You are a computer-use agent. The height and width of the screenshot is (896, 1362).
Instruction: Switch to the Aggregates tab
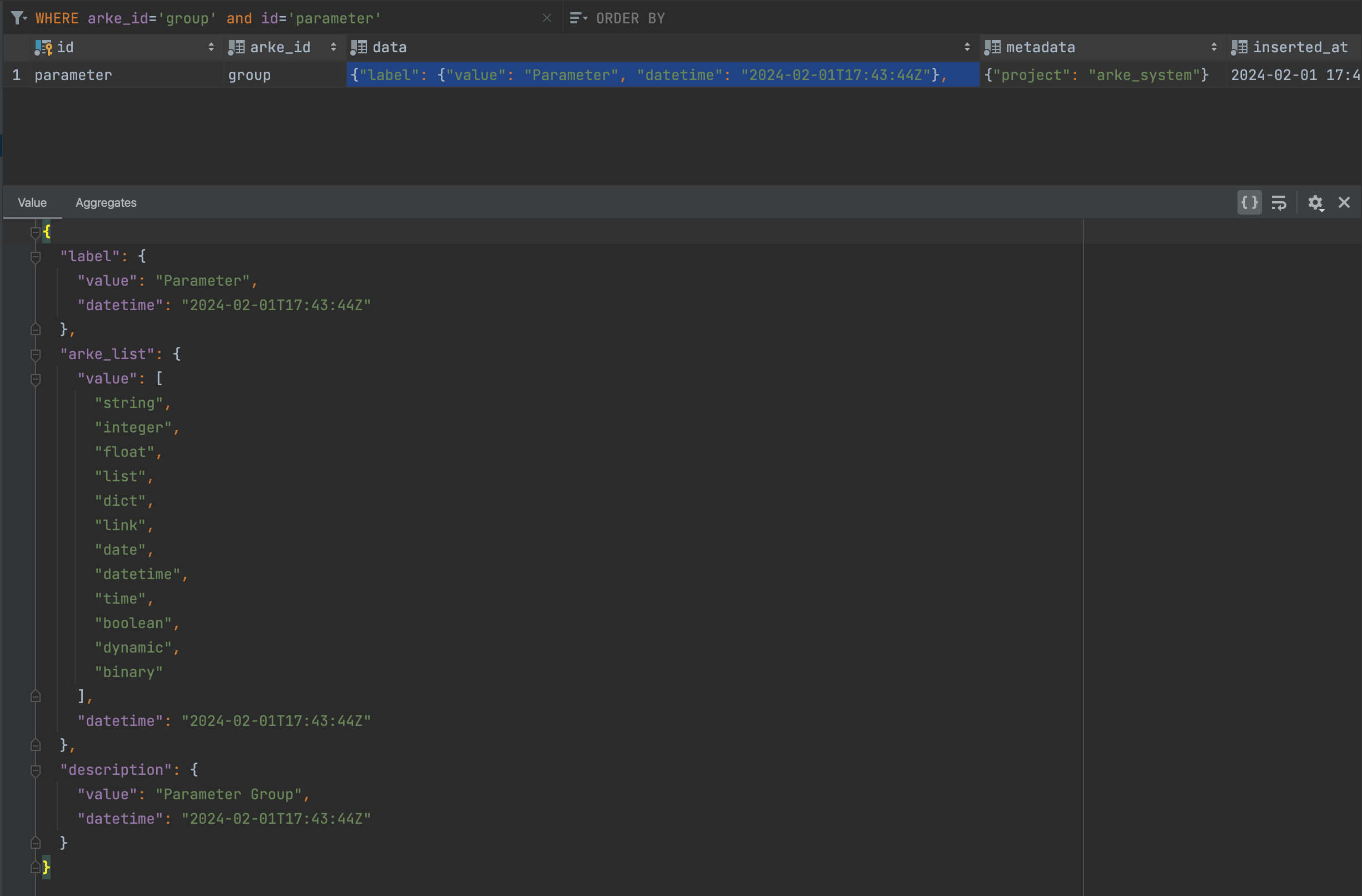click(106, 202)
